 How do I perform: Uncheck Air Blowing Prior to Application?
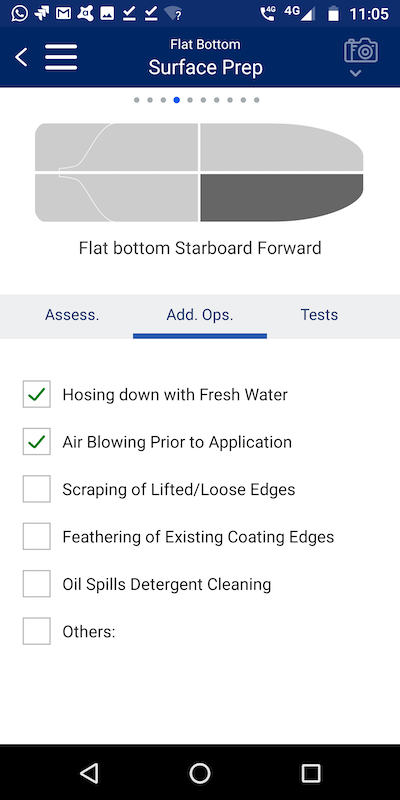pyautogui.click(x=37, y=442)
